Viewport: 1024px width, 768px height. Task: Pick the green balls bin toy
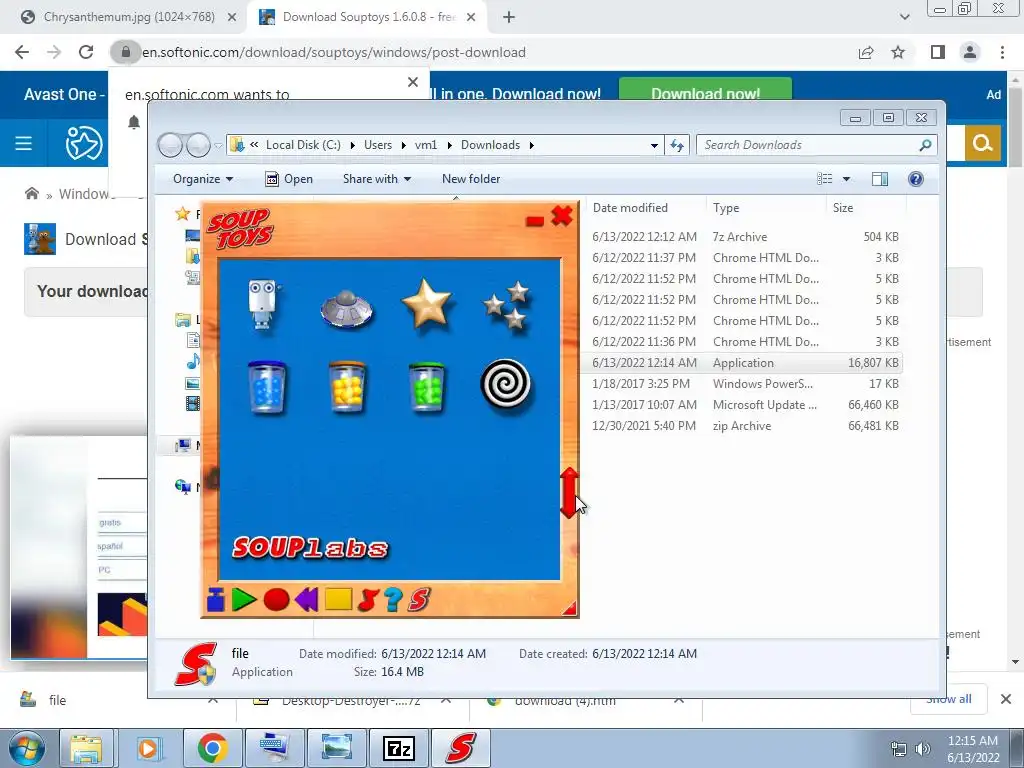pos(426,387)
